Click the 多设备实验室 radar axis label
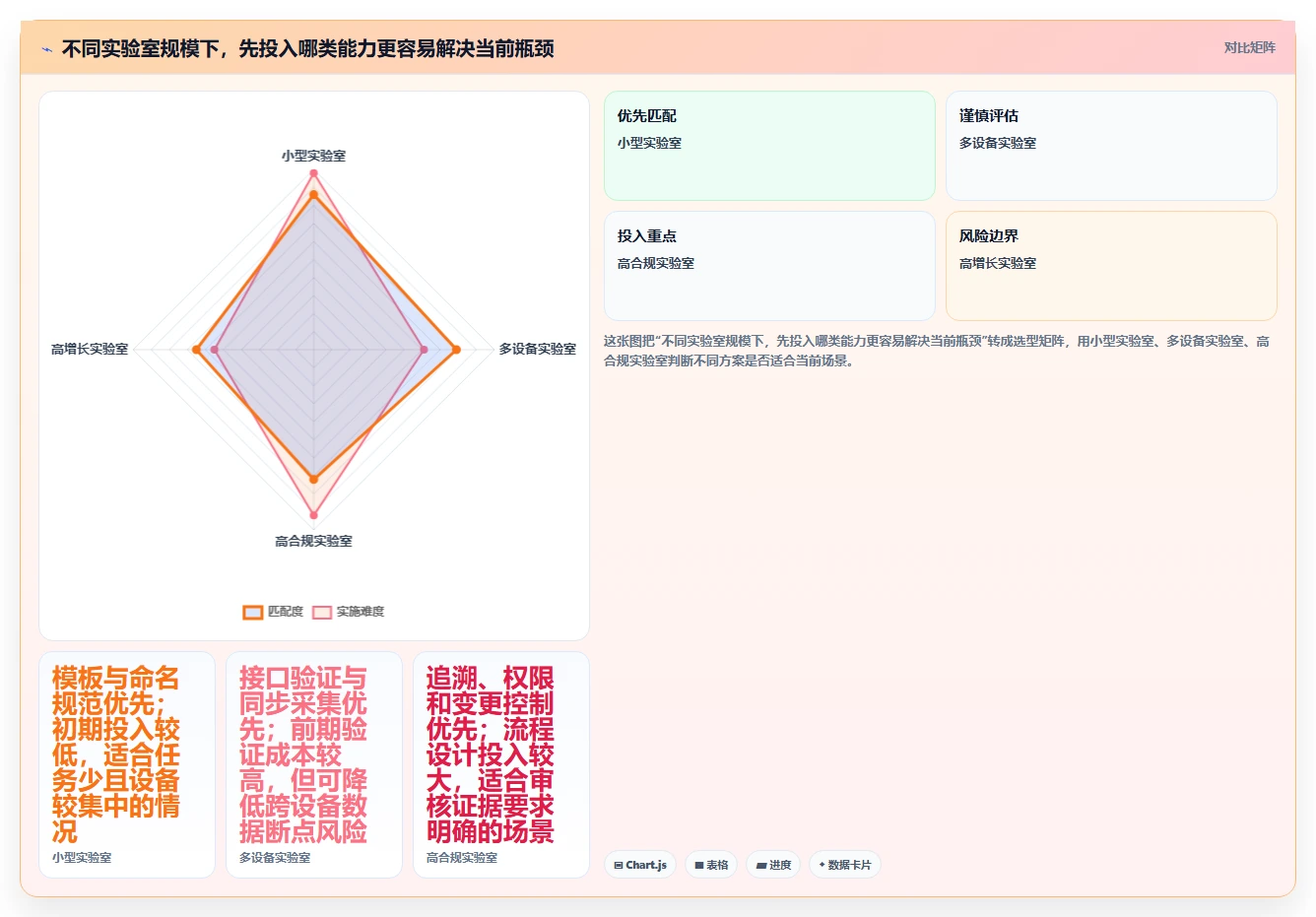 (537, 349)
